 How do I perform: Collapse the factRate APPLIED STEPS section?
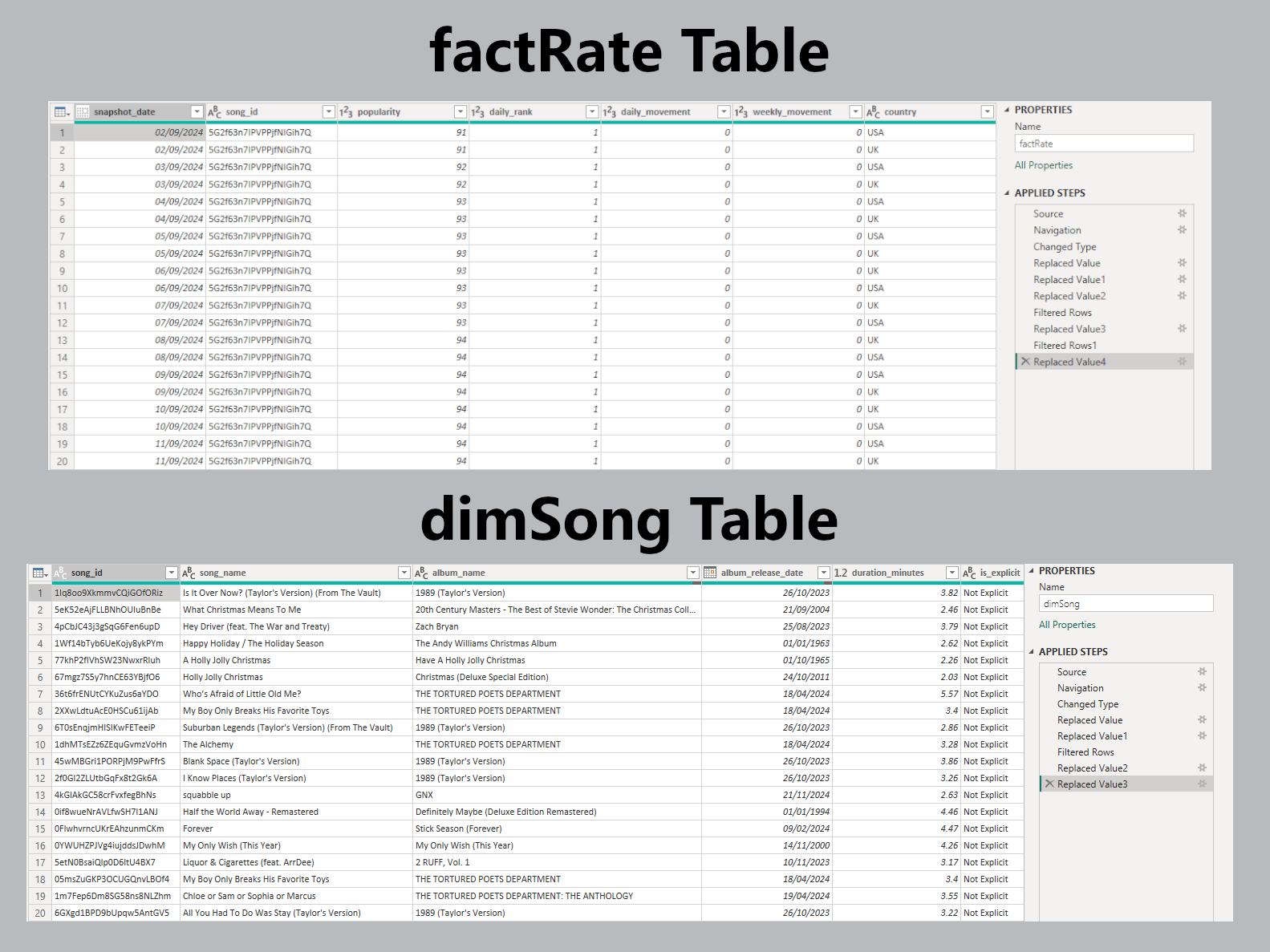point(1008,193)
